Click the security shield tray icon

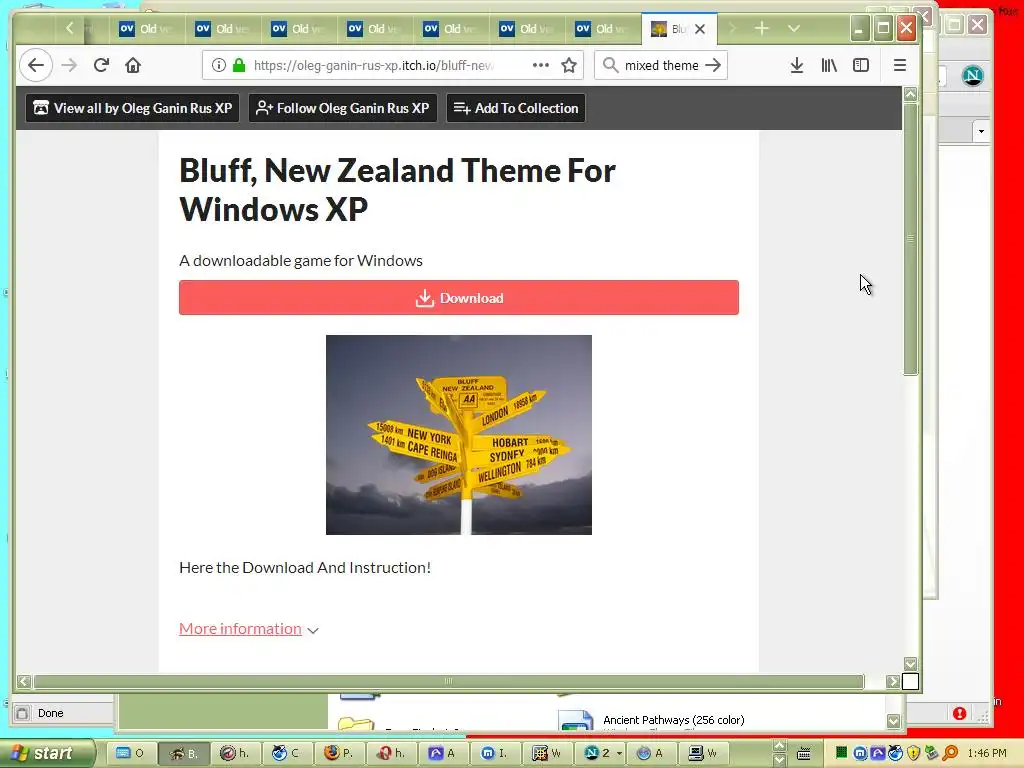[914, 754]
